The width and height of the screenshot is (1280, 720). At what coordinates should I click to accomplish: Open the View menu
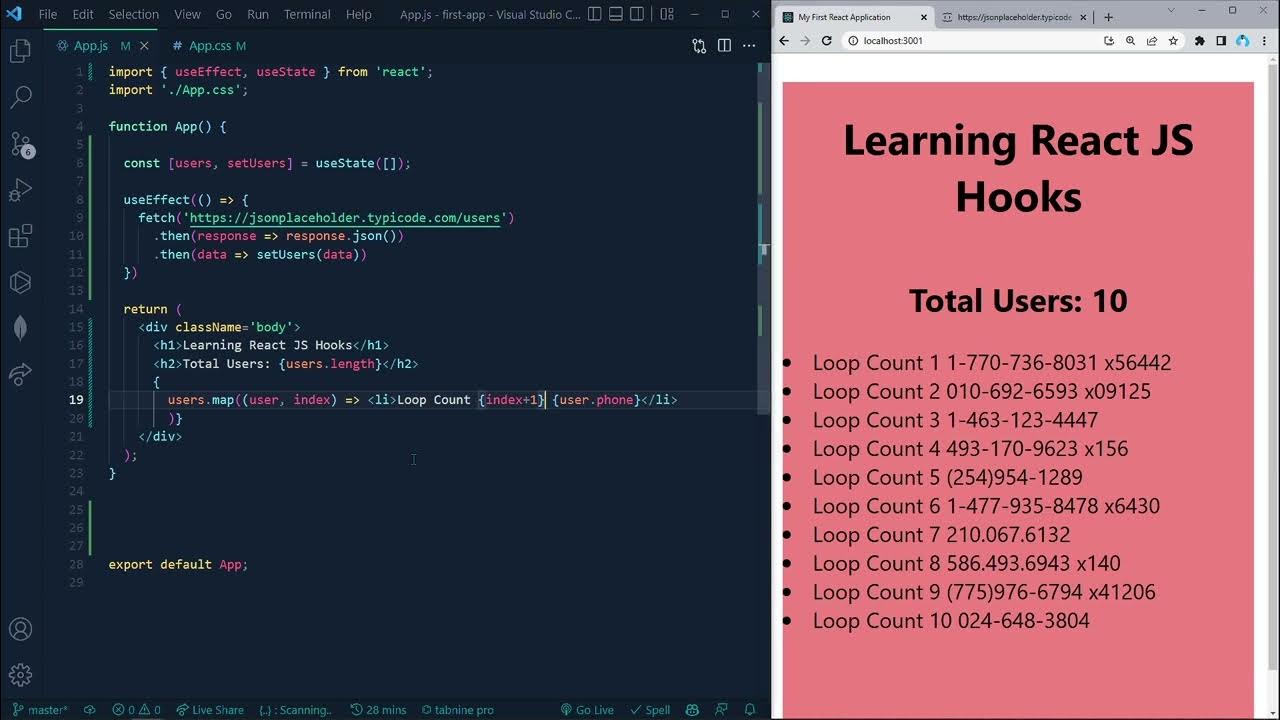pos(187,14)
